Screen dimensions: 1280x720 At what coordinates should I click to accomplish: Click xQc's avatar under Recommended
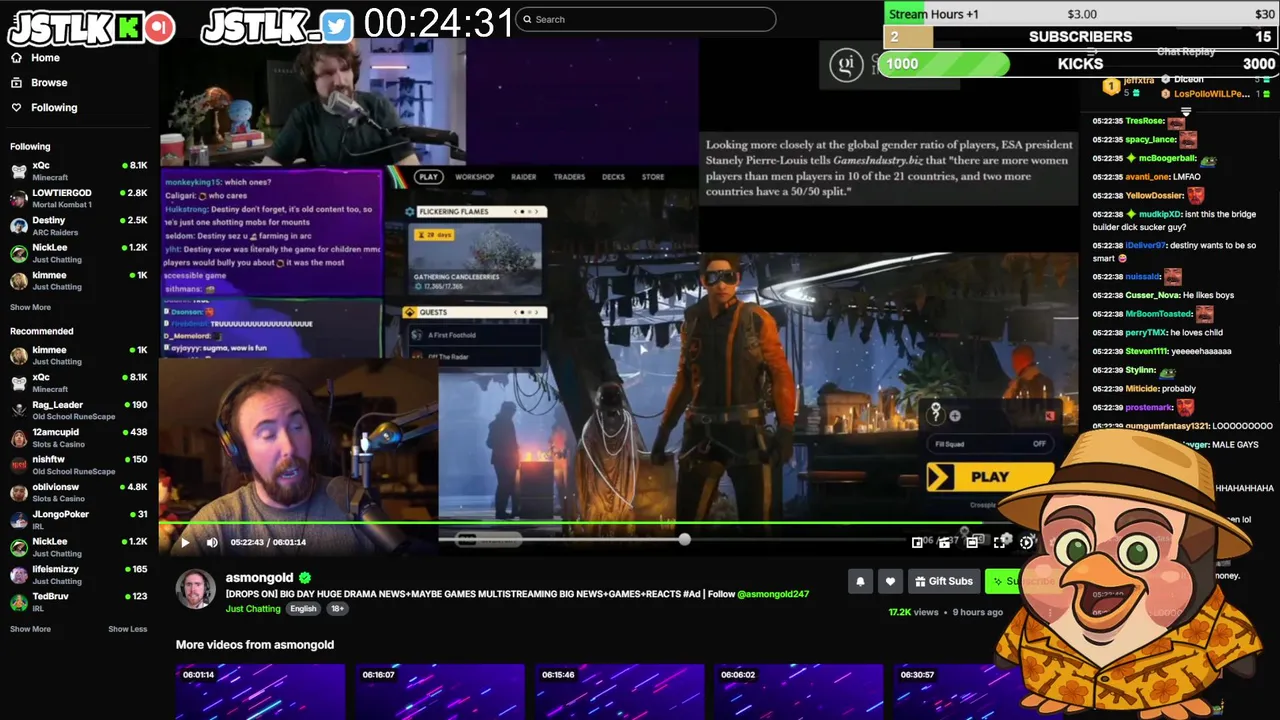click(x=18, y=383)
